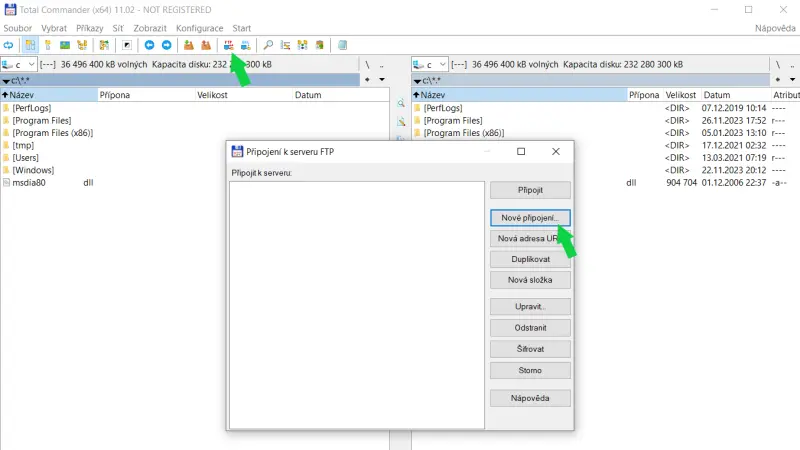Viewport: 800px width, 450px height.
Task: Show directory tree view icon
Action: 82,45
